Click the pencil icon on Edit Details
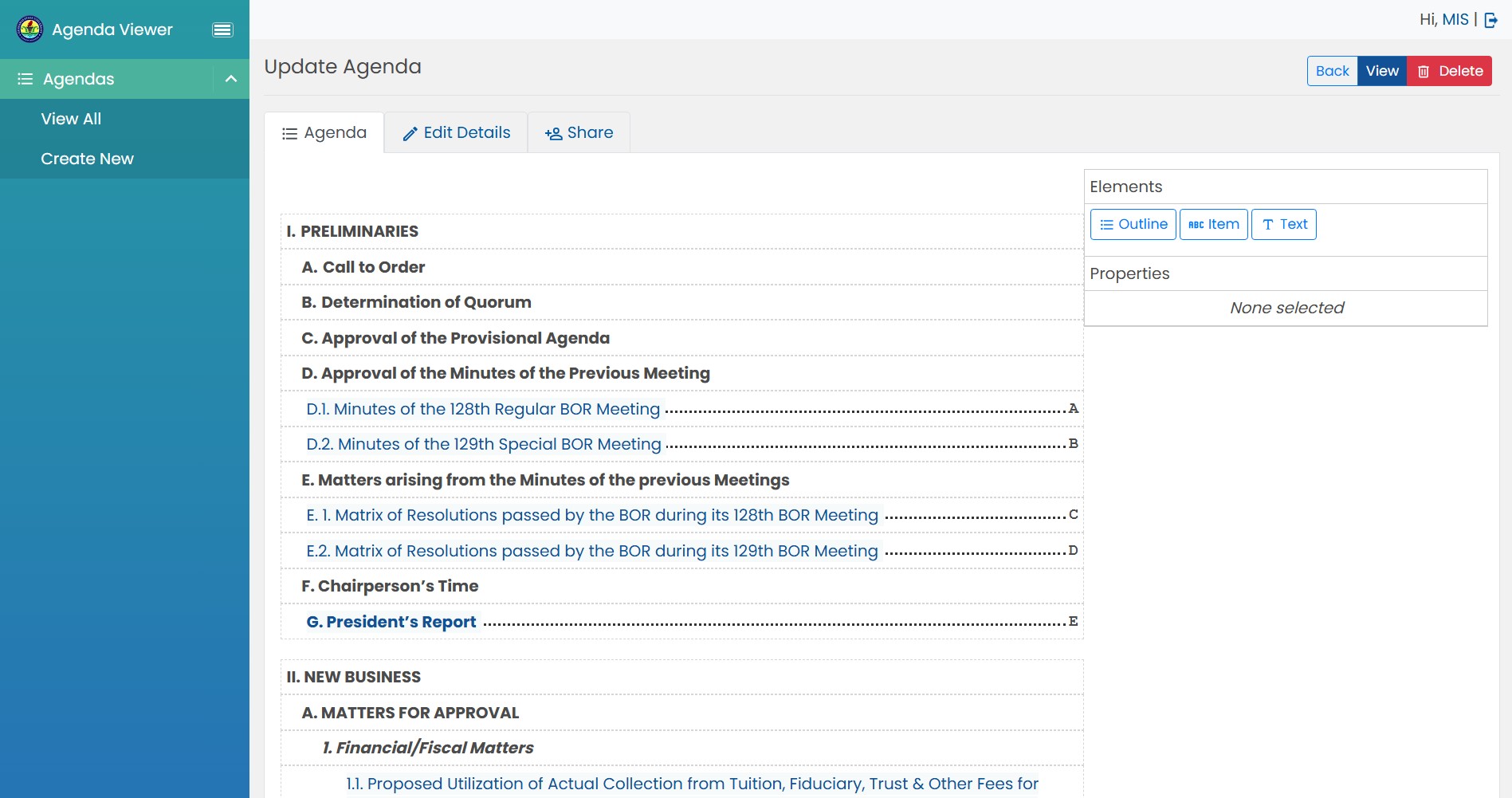The width and height of the screenshot is (1512, 798). (x=410, y=134)
